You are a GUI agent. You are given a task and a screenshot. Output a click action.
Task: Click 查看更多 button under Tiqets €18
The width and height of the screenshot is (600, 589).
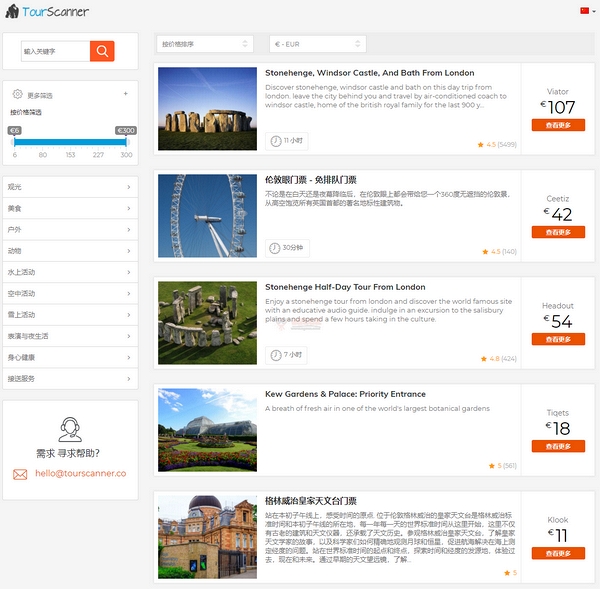[558, 446]
